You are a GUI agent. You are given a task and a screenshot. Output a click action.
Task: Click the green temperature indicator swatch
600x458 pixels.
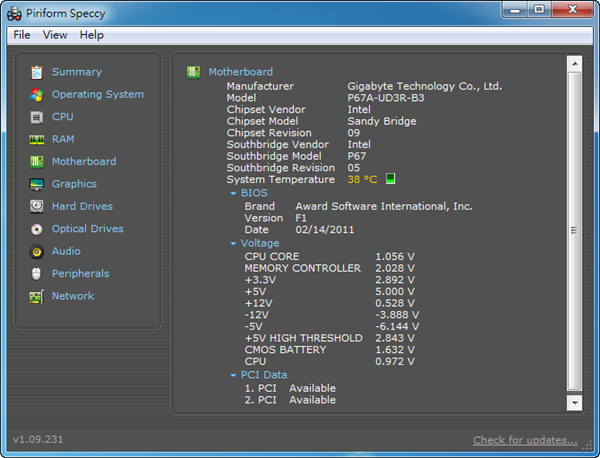pyautogui.click(x=391, y=179)
